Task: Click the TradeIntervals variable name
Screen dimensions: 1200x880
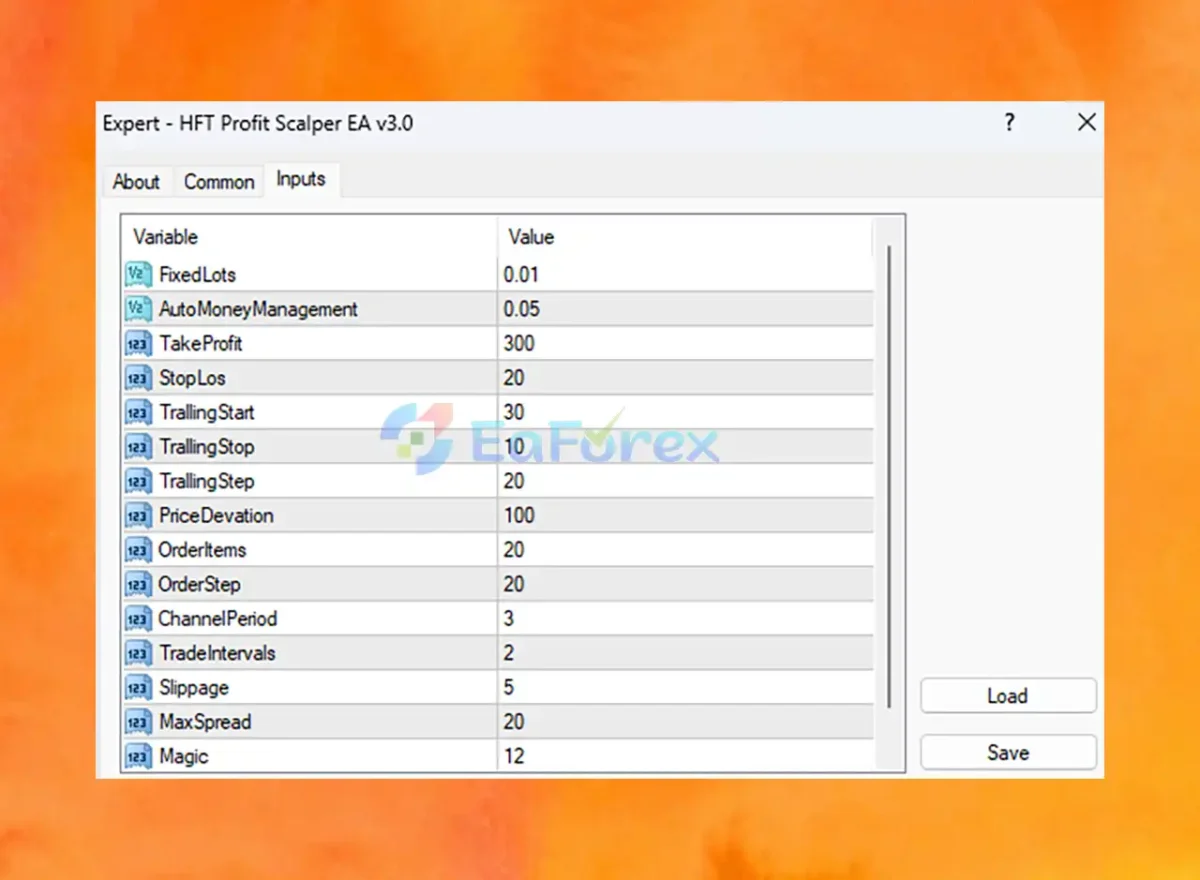Action: coord(217,653)
